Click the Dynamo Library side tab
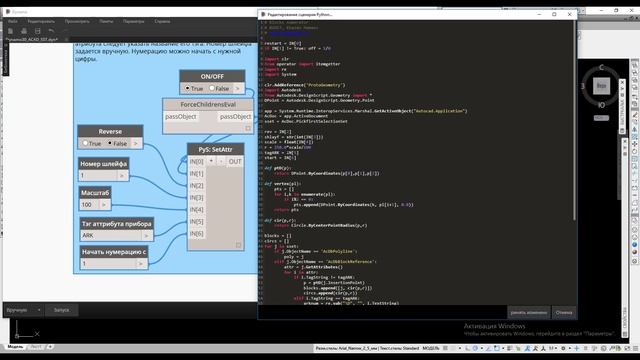The height and width of the screenshot is (360, 640). pyautogui.click(x=6, y=59)
